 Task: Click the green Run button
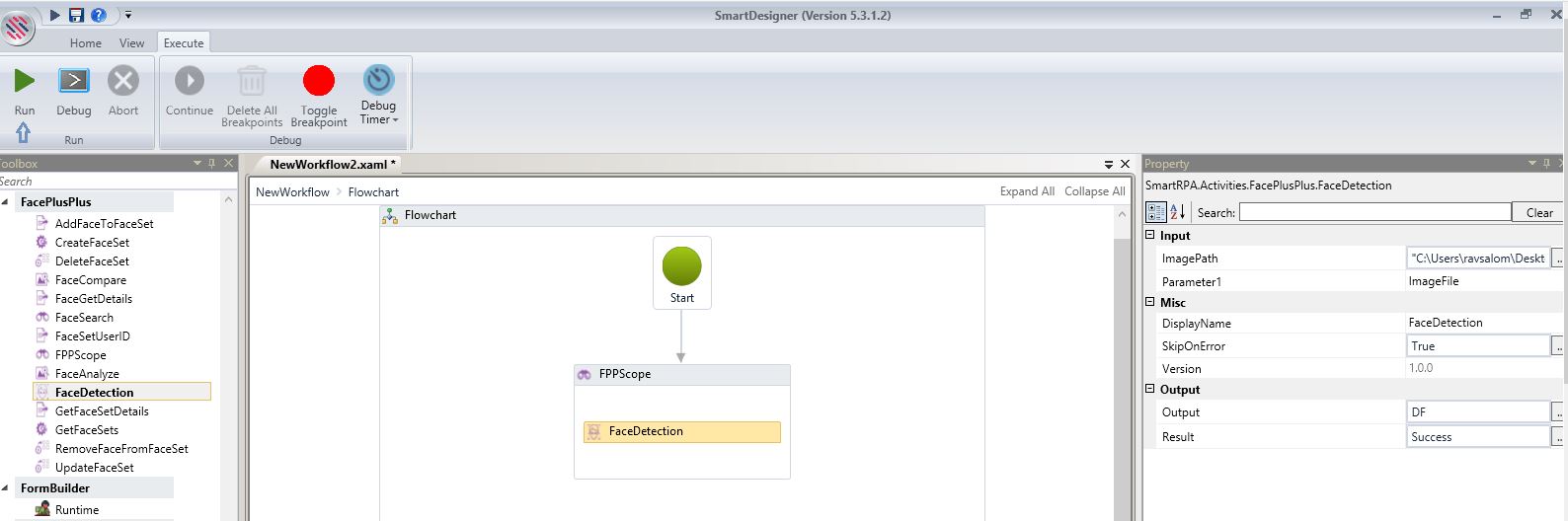point(25,82)
